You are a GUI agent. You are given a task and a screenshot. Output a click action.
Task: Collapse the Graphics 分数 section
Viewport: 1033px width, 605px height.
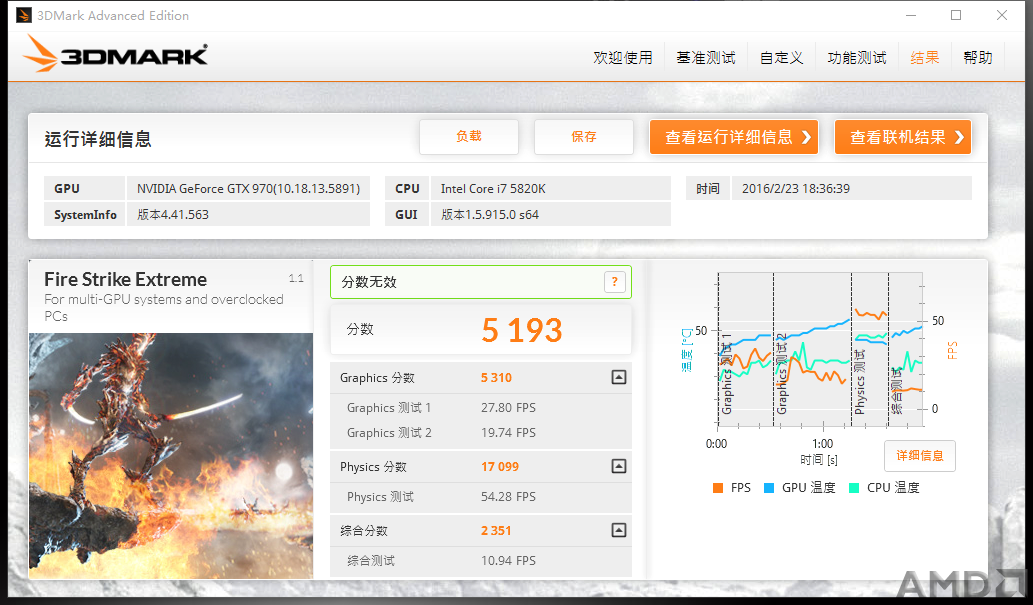(x=619, y=377)
